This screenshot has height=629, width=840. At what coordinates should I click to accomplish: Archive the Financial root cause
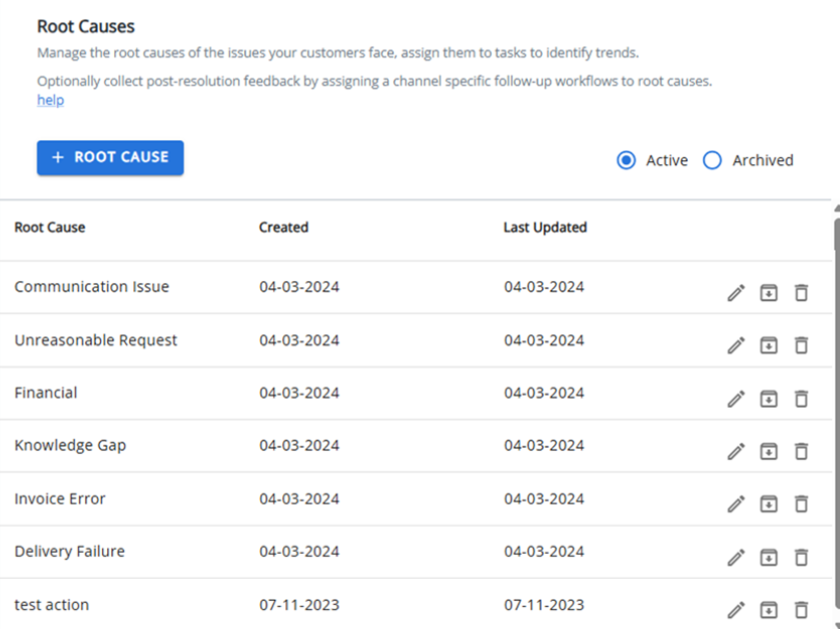click(769, 399)
